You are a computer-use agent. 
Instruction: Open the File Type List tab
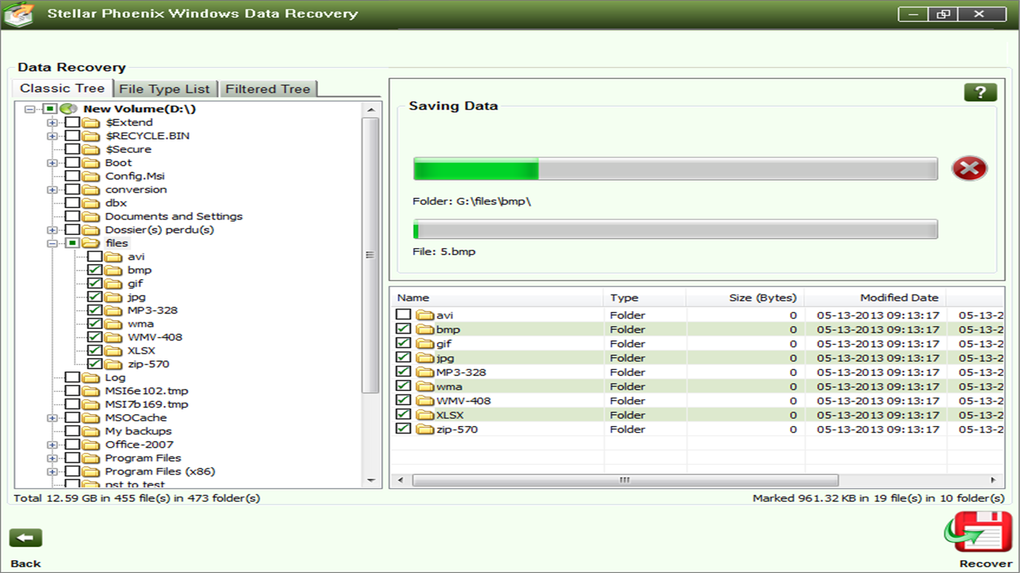click(165, 89)
